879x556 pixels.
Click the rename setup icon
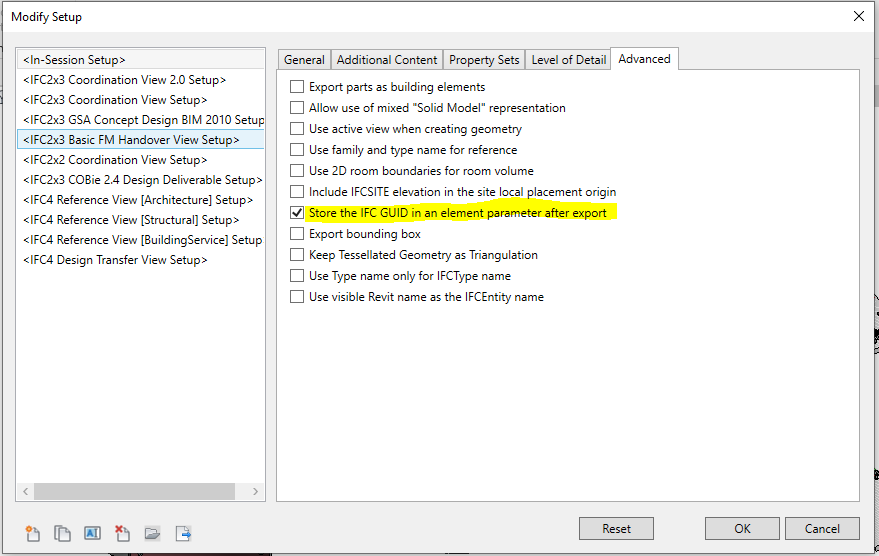pos(92,533)
